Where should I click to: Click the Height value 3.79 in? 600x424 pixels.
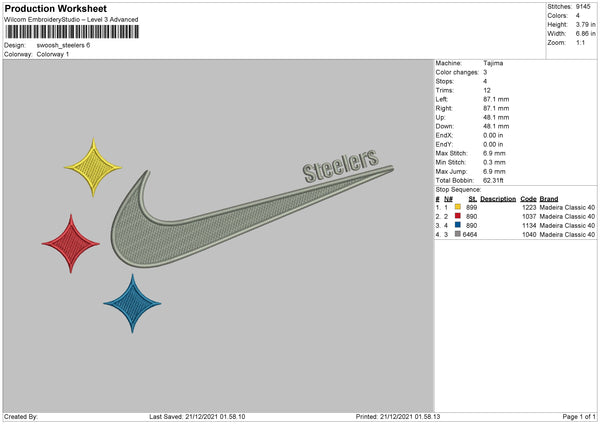[586, 24]
